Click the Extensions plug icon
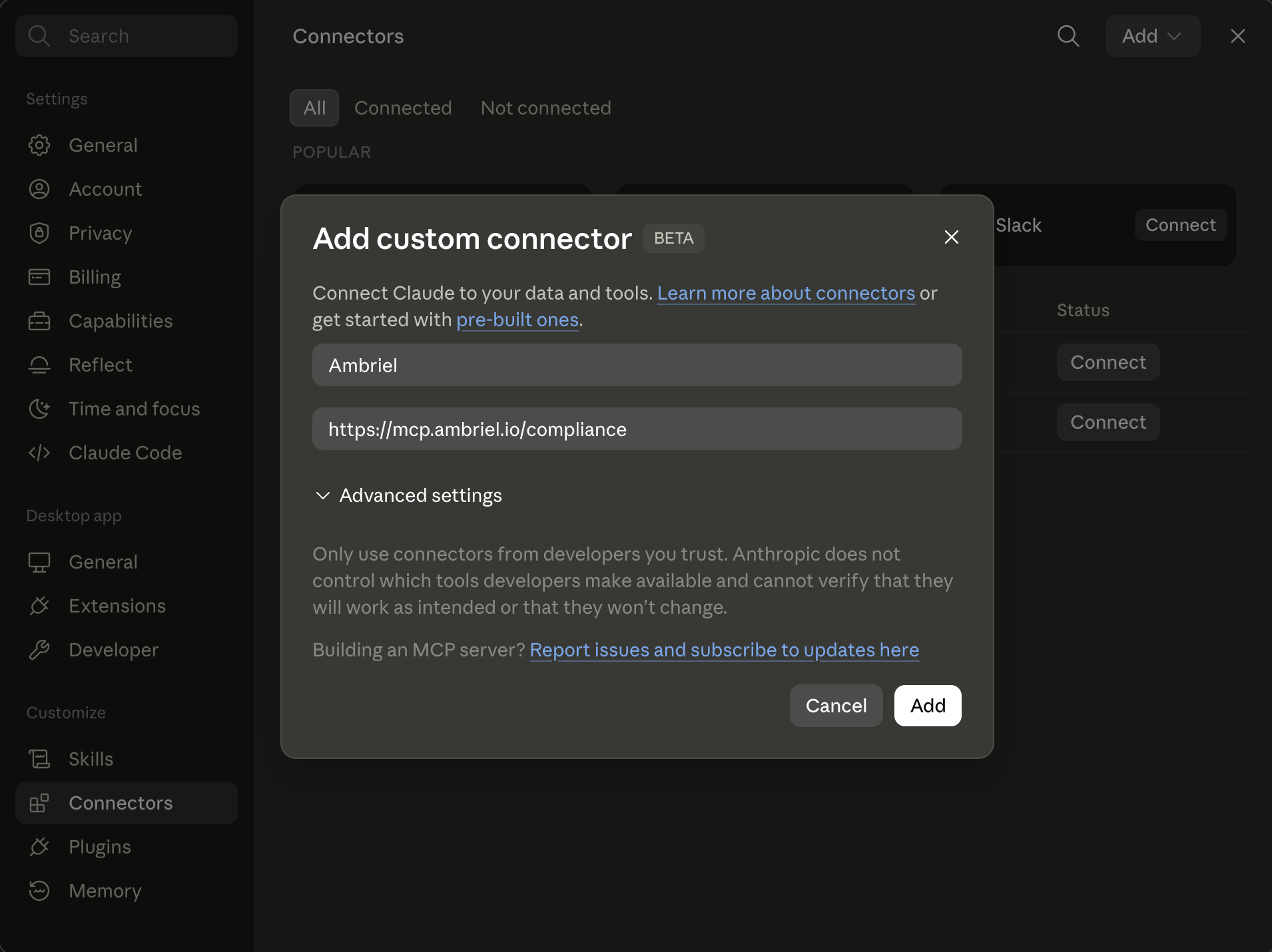The width and height of the screenshot is (1272, 952). 39,606
